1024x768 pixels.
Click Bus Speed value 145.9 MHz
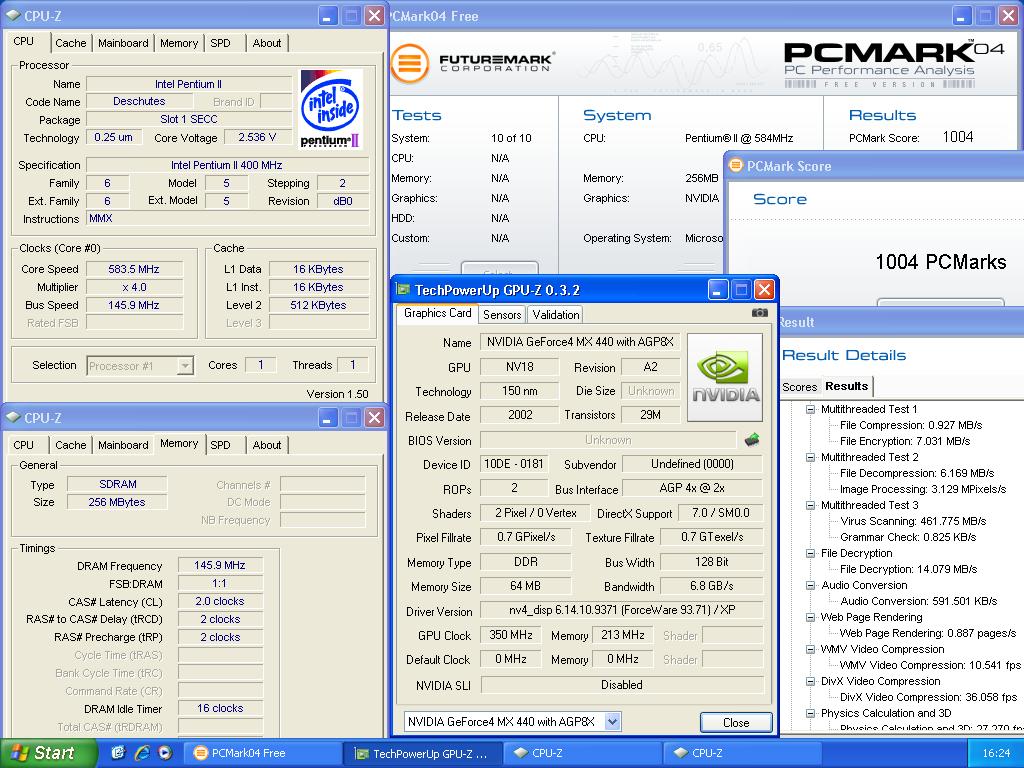click(134, 305)
